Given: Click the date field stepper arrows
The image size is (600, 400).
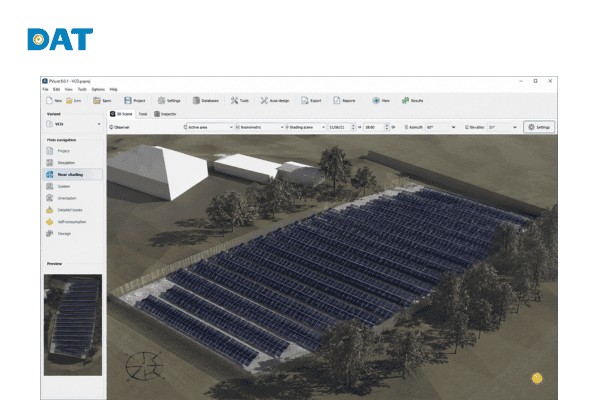Looking at the screenshot, I should (353, 127).
